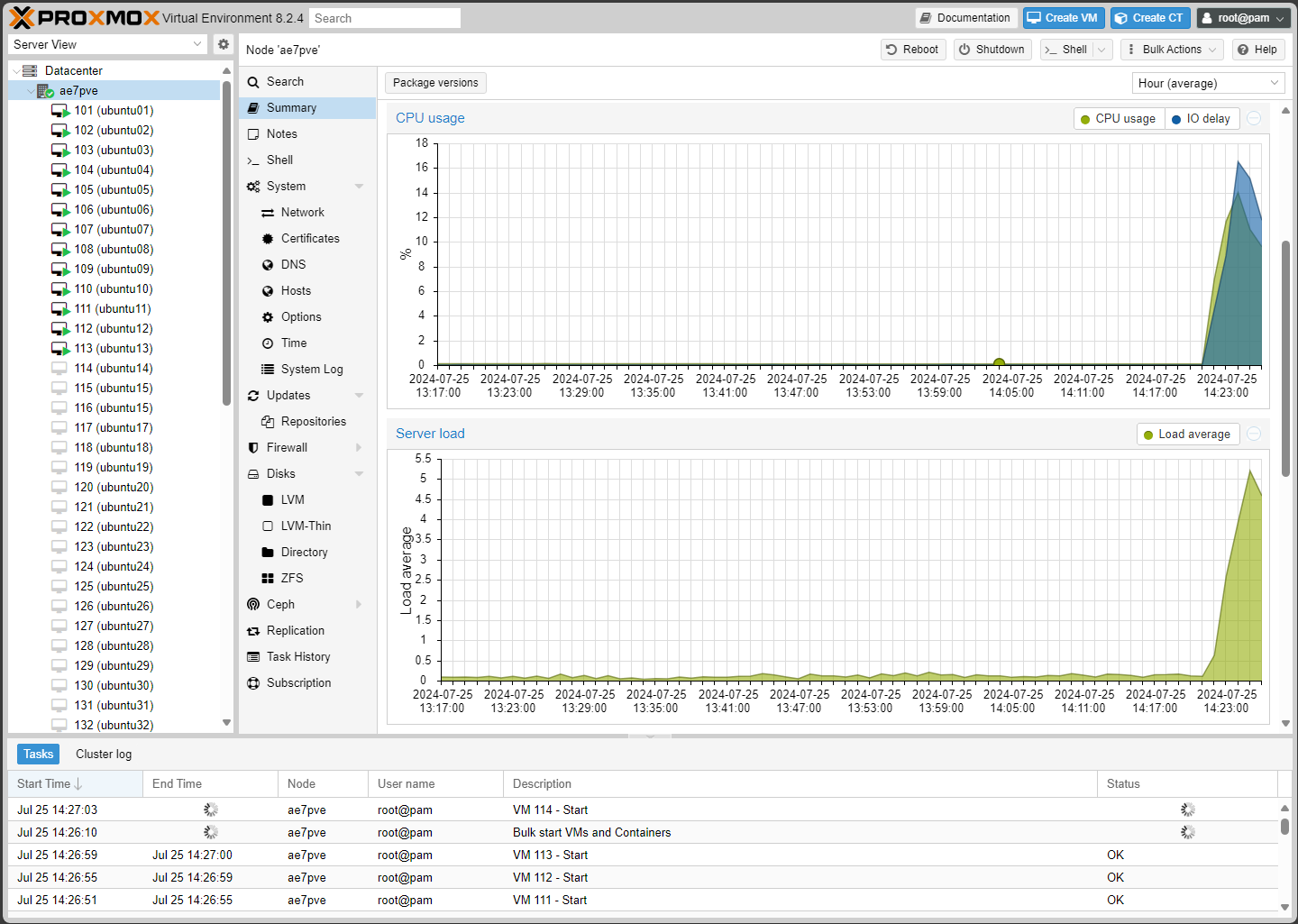Collapse the CPU usage panel

click(x=1254, y=118)
